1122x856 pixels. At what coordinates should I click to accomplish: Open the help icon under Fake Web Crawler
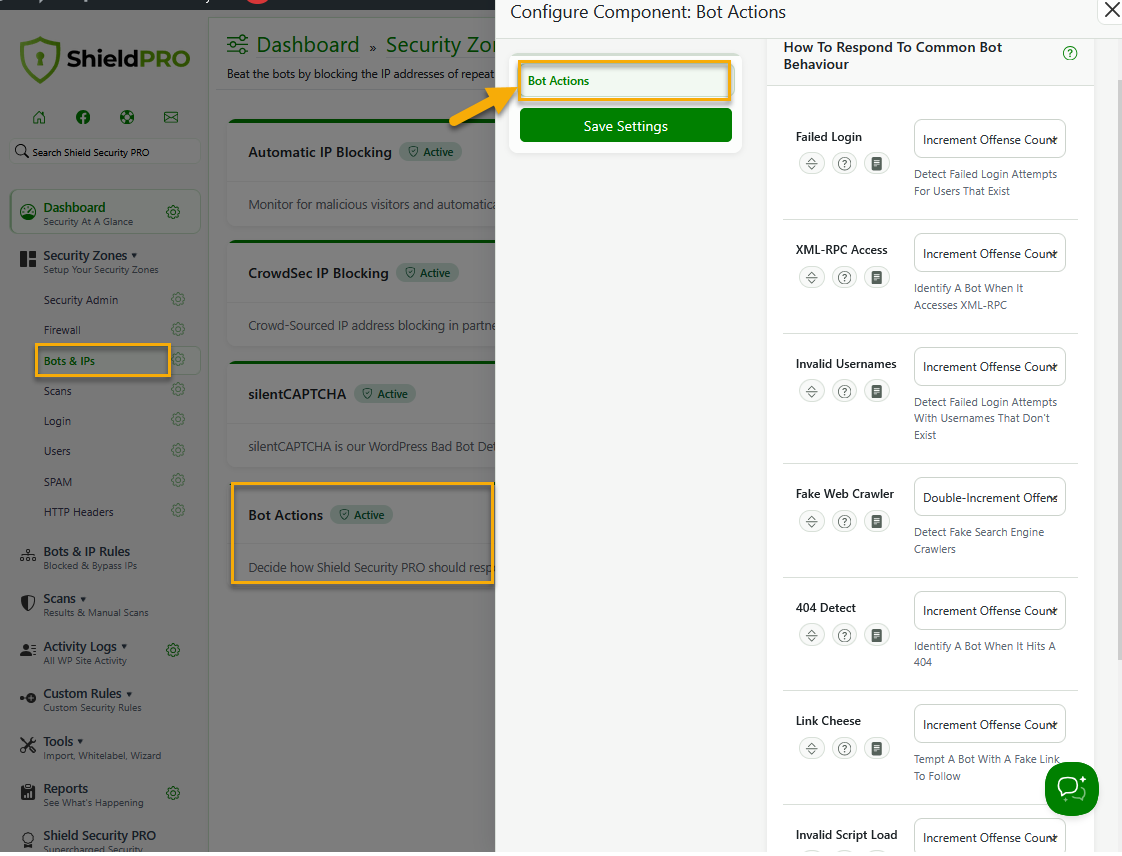click(x=844, y=522)
